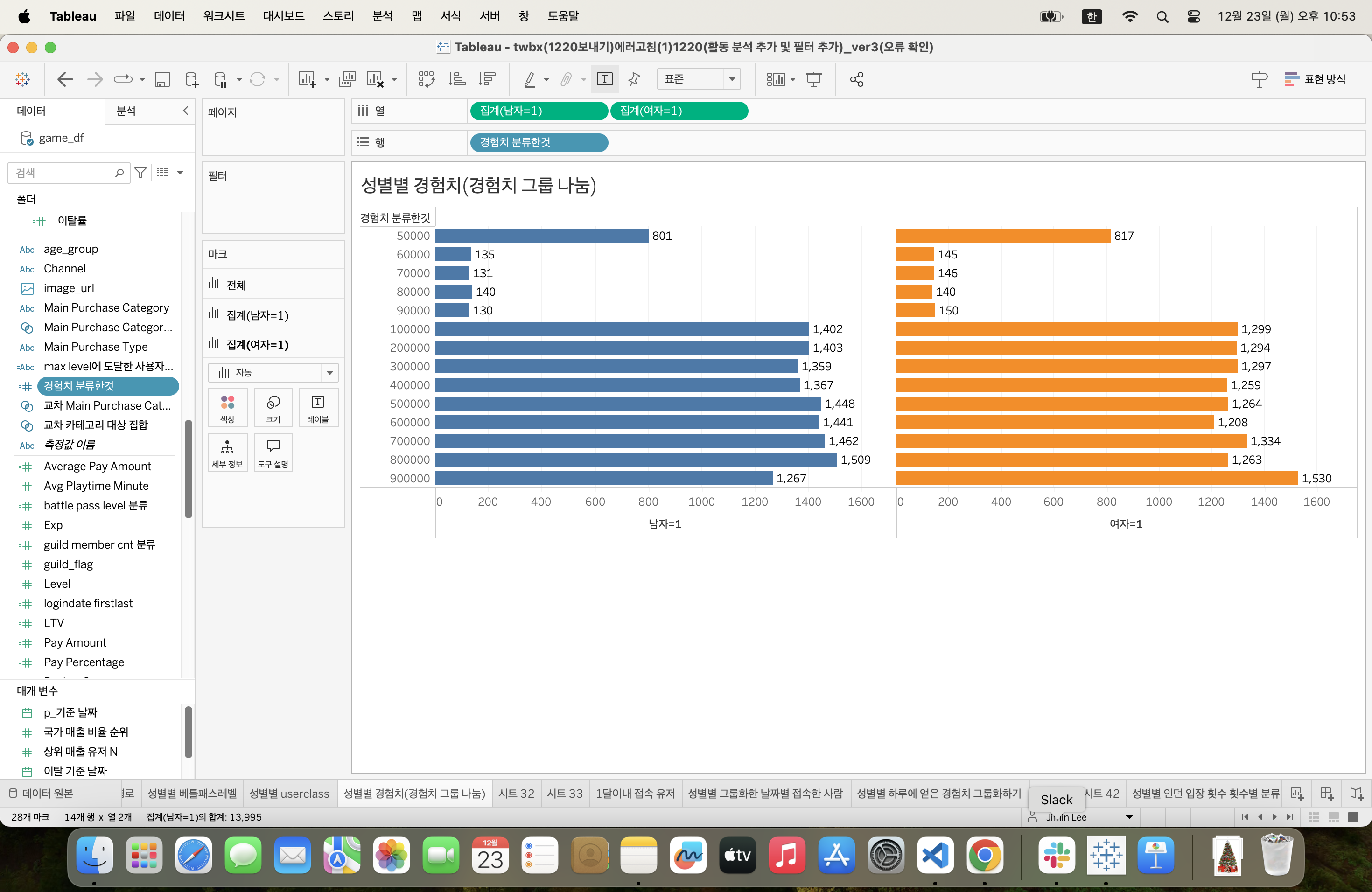This screenshot has width=1372, height=892.
Task: Click the 도구 설명 tooltip button
Action: 273,453
